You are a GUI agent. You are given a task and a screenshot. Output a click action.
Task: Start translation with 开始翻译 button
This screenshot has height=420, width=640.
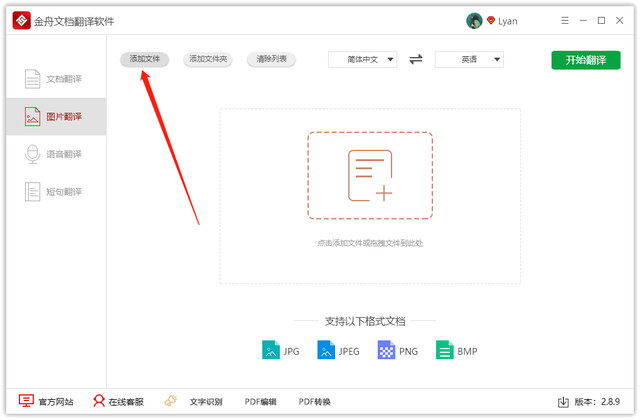(586, 60)
